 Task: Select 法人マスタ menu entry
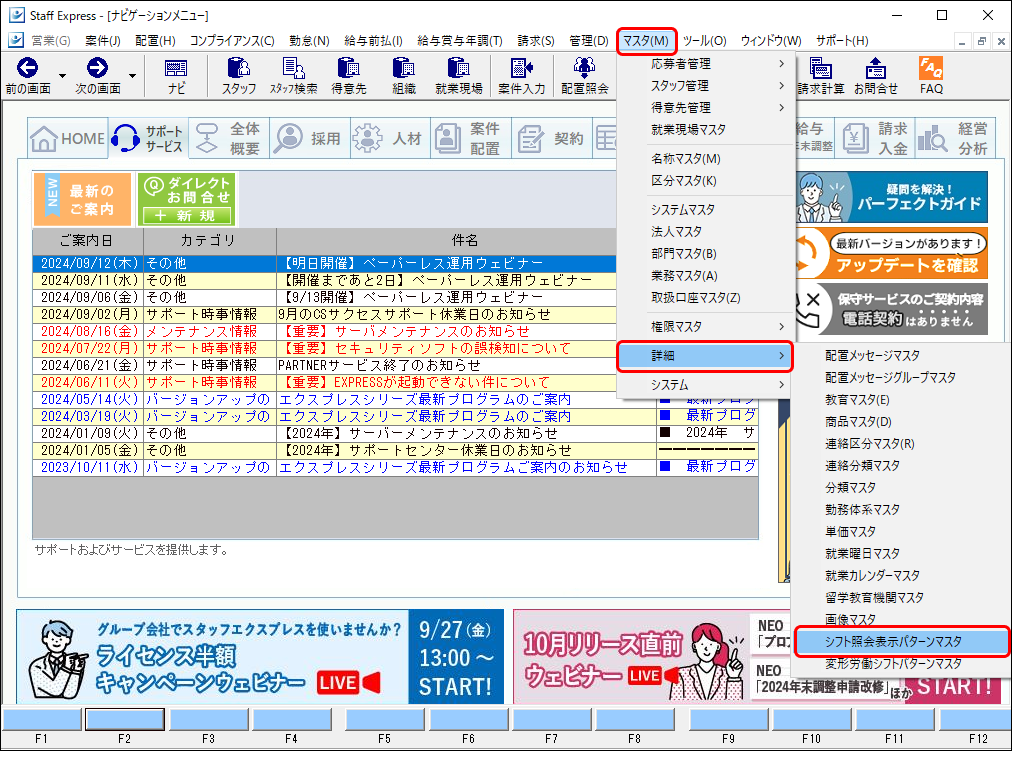(705, 232)
